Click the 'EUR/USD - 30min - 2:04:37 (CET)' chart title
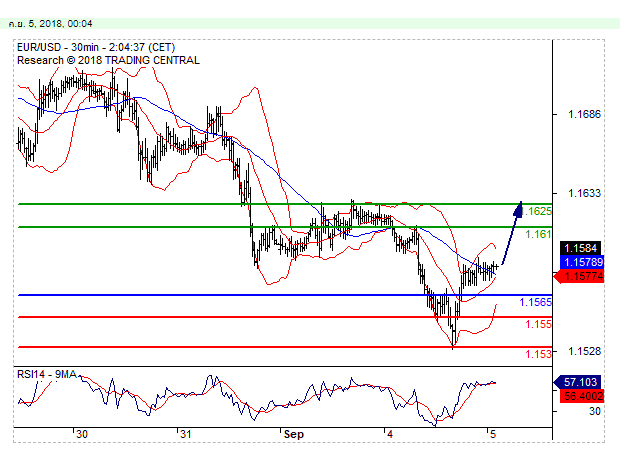 96,47
